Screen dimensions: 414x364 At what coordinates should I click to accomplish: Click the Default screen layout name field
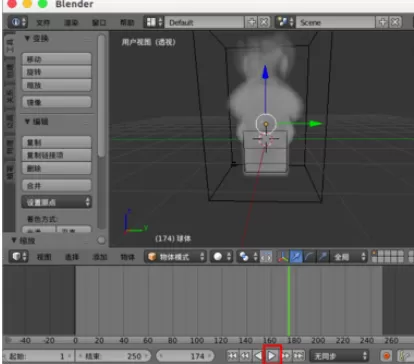204,22
